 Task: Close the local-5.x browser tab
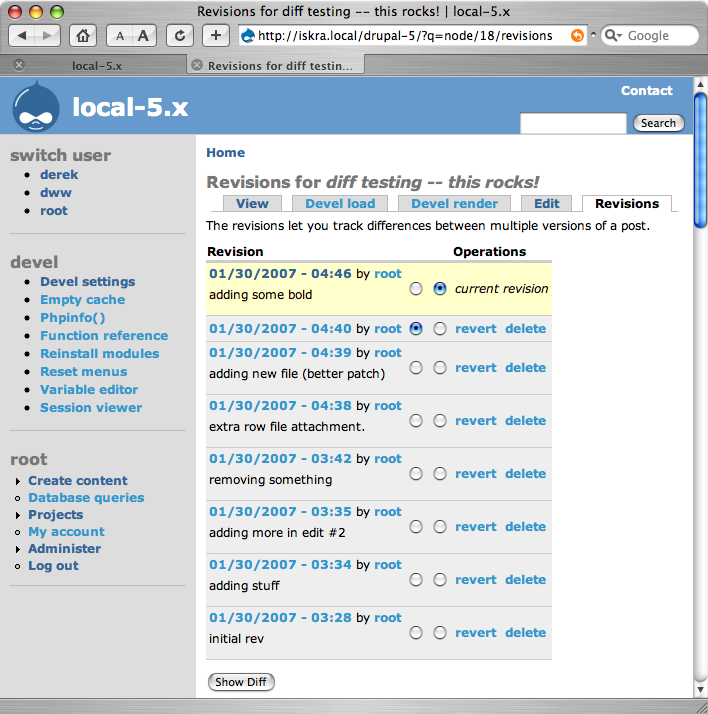click(19, 65)
